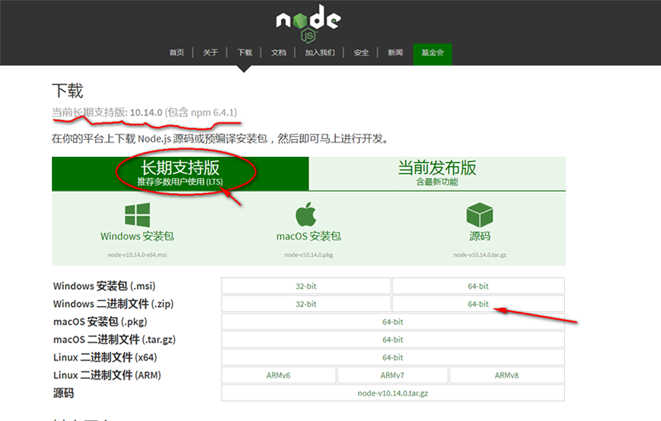The height and width of the screenshot is (421, 661).
Task: Click the green source code cube icon
Action: (480, 215)
